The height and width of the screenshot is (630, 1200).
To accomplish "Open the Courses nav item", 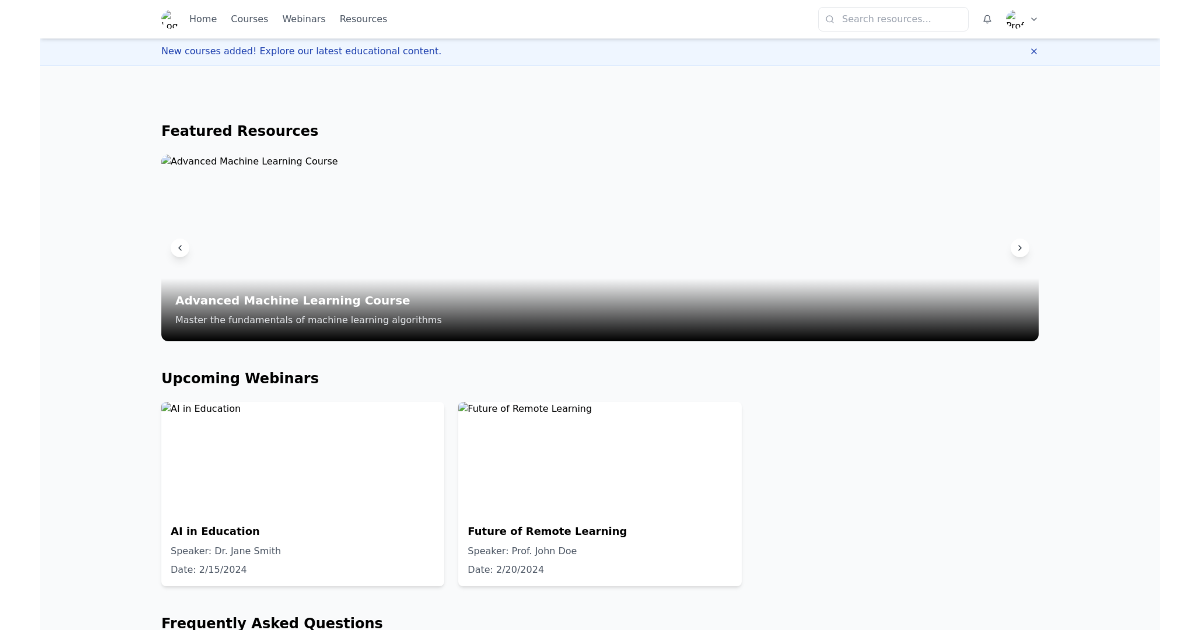I will (249, 19).
